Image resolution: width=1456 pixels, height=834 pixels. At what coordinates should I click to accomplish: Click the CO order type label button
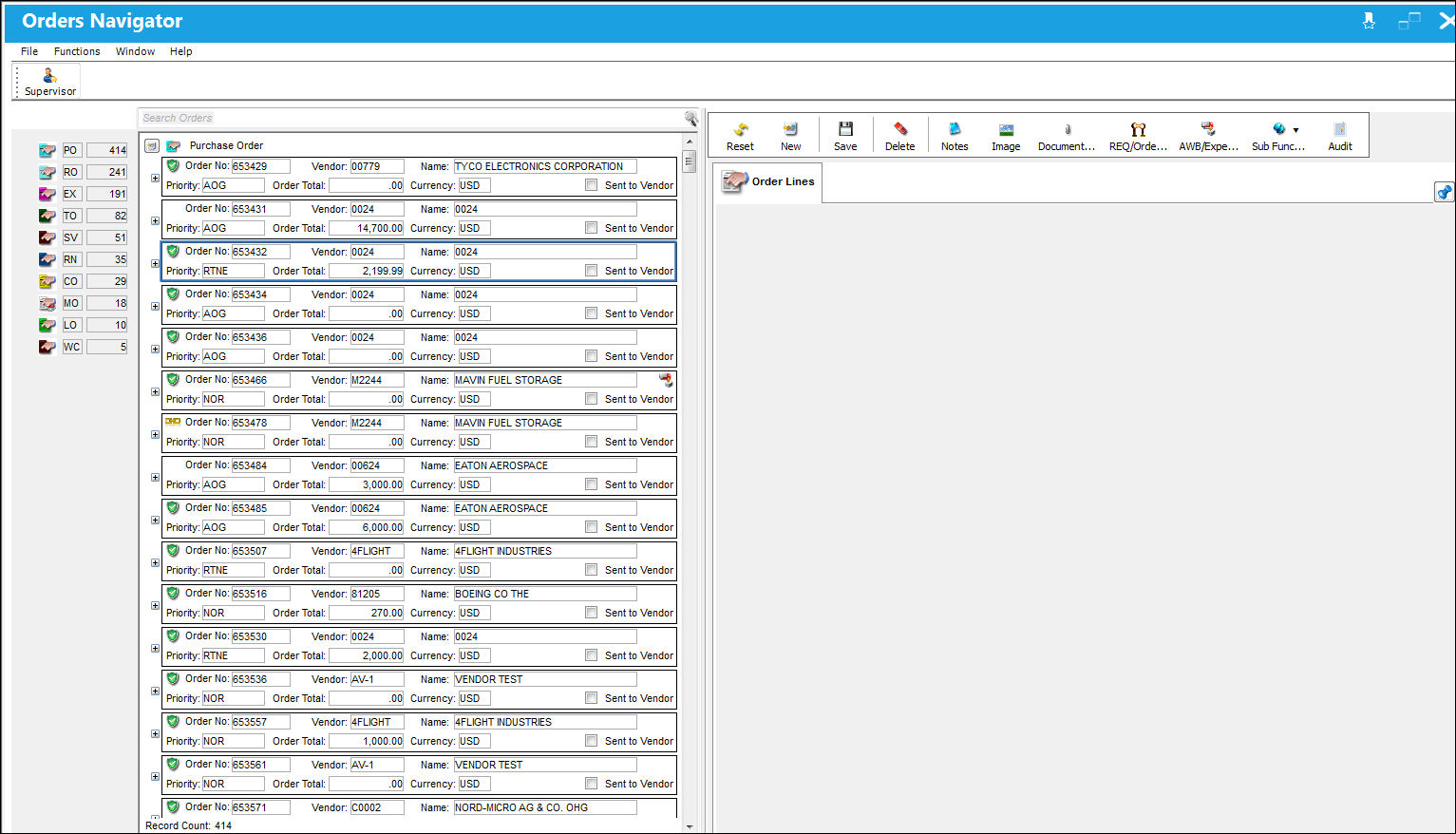tap(71, 281)
